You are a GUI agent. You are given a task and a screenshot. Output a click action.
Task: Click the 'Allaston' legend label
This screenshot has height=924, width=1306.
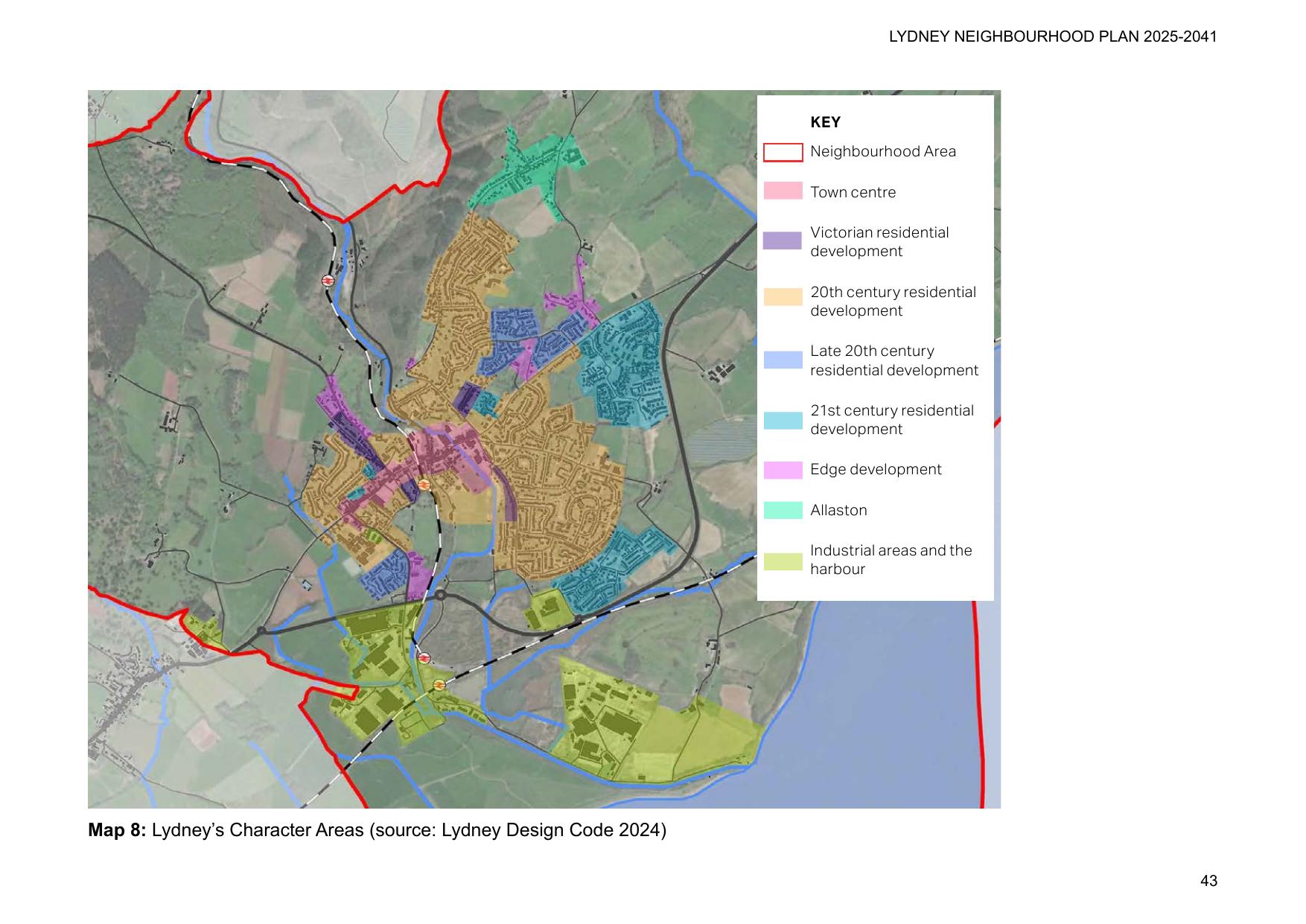coord(838,510)
